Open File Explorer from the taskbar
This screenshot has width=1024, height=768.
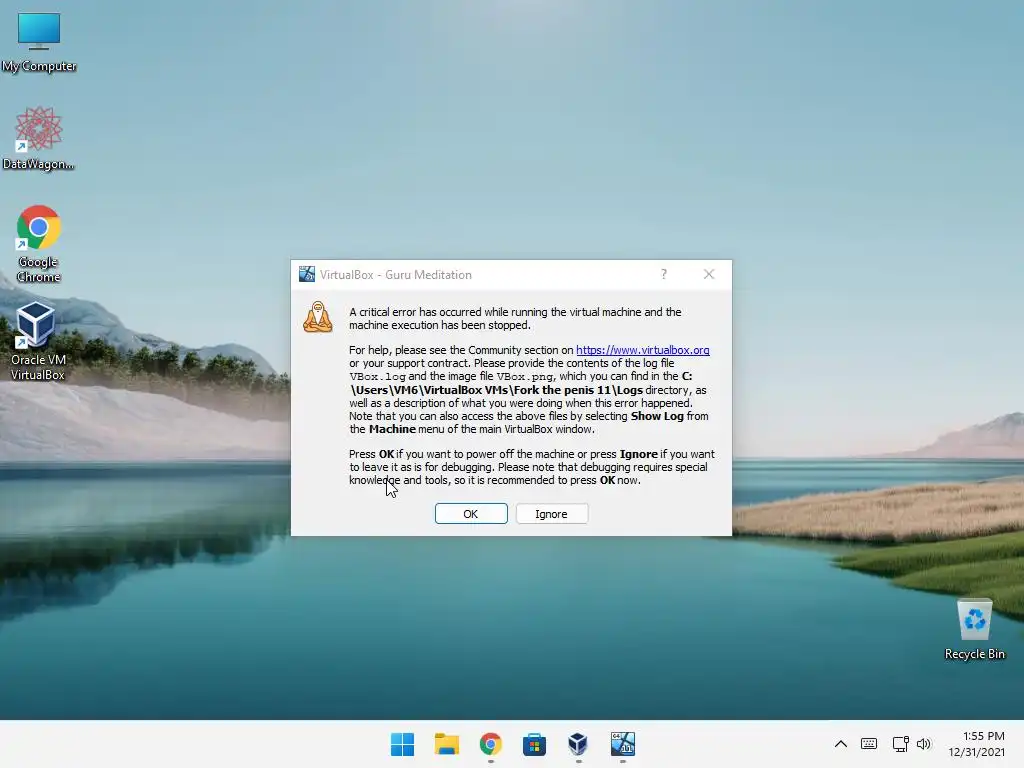[447, 744]
